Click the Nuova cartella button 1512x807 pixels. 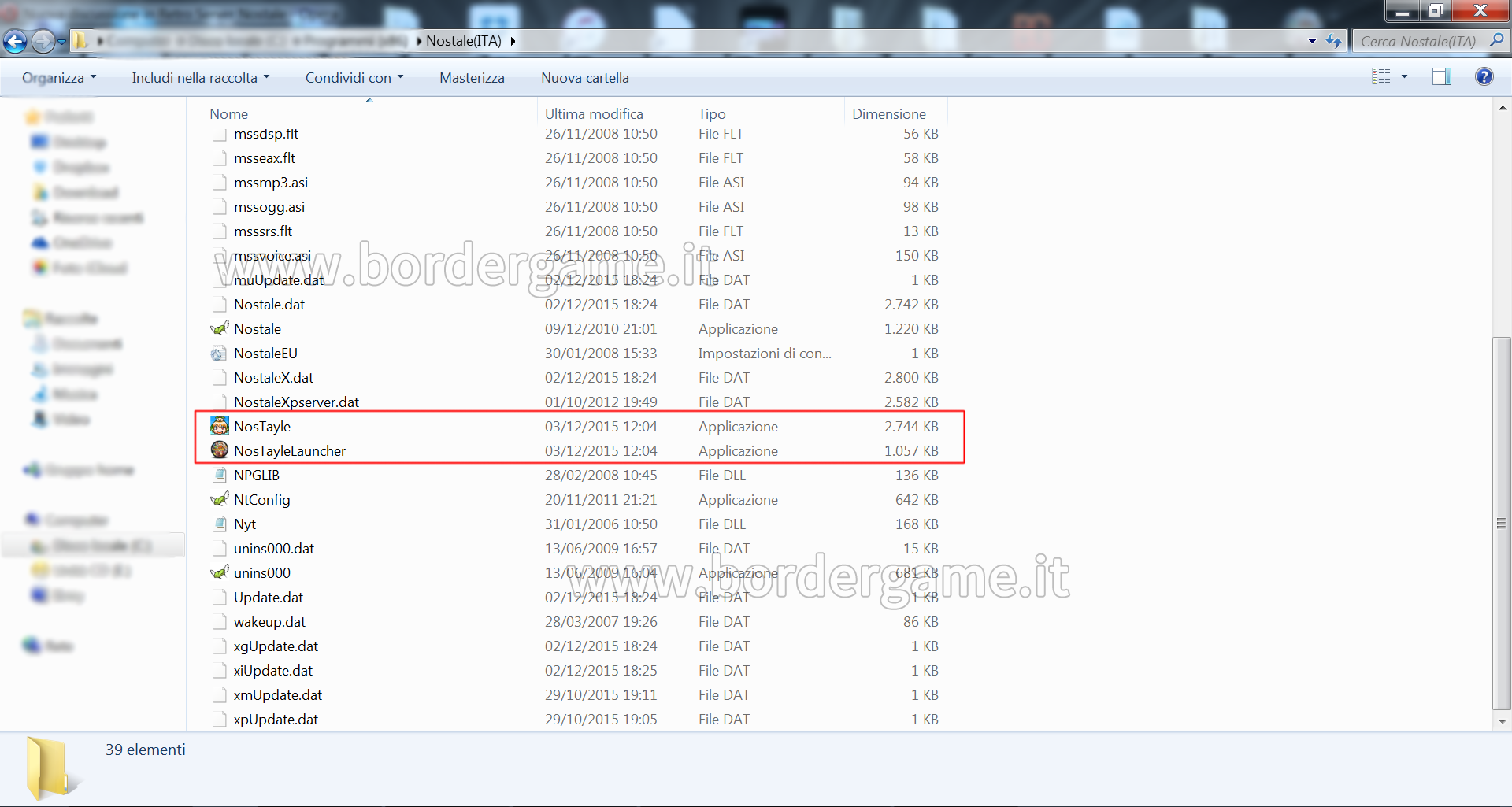[584, 77]
